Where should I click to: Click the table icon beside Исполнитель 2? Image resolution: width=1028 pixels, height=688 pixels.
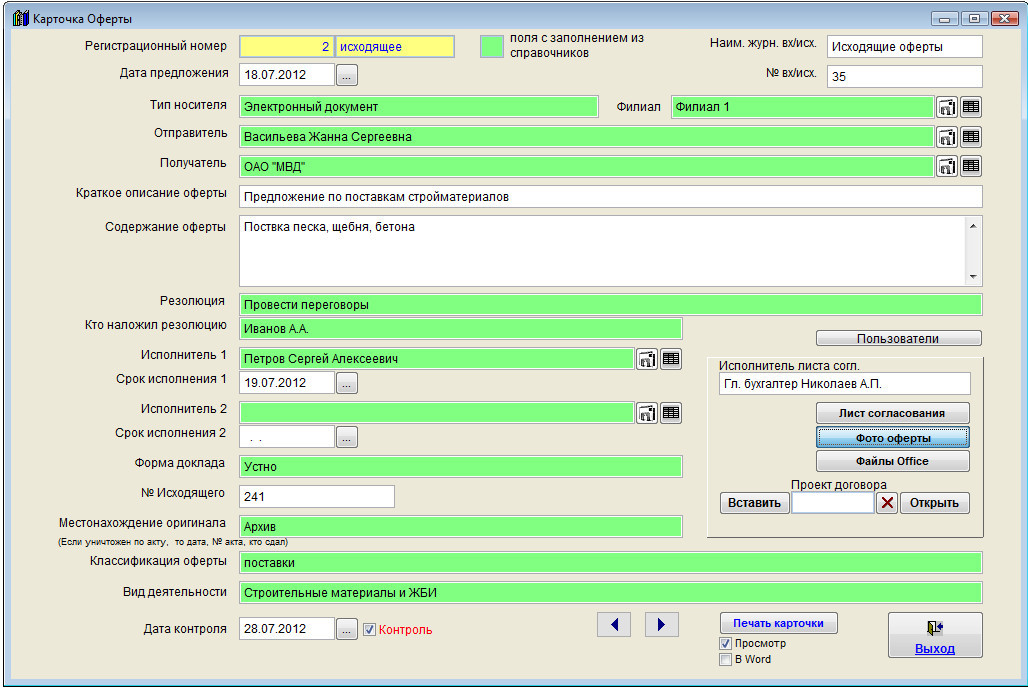click(x=671, y=412)
